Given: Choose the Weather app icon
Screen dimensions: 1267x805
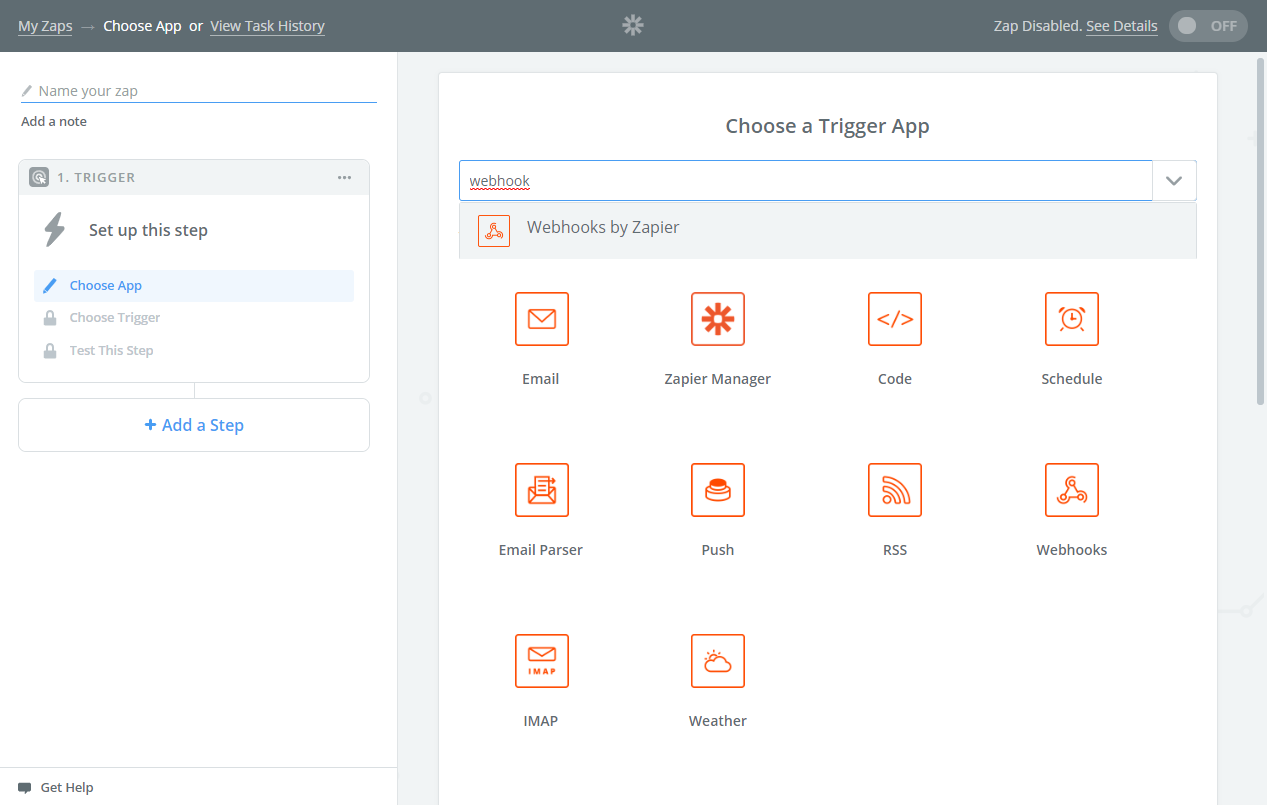Looking at the screenshot, I should tap(717, 661).
